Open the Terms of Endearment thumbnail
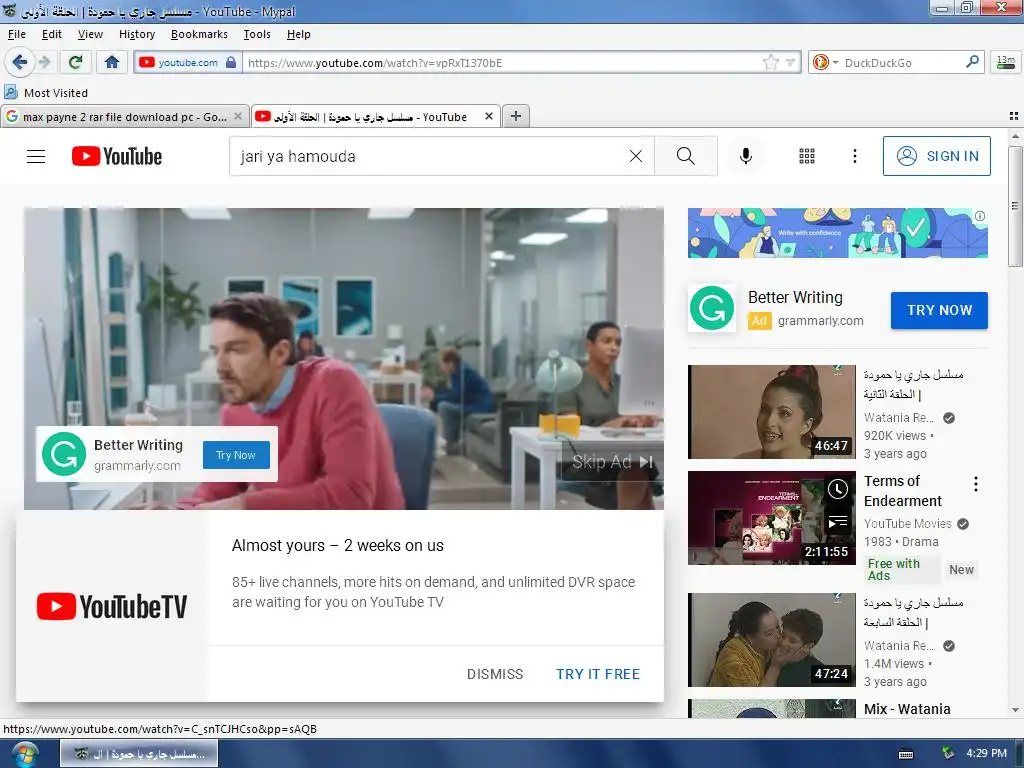This screenshot has width=1024, height=768. coord(771,518)
